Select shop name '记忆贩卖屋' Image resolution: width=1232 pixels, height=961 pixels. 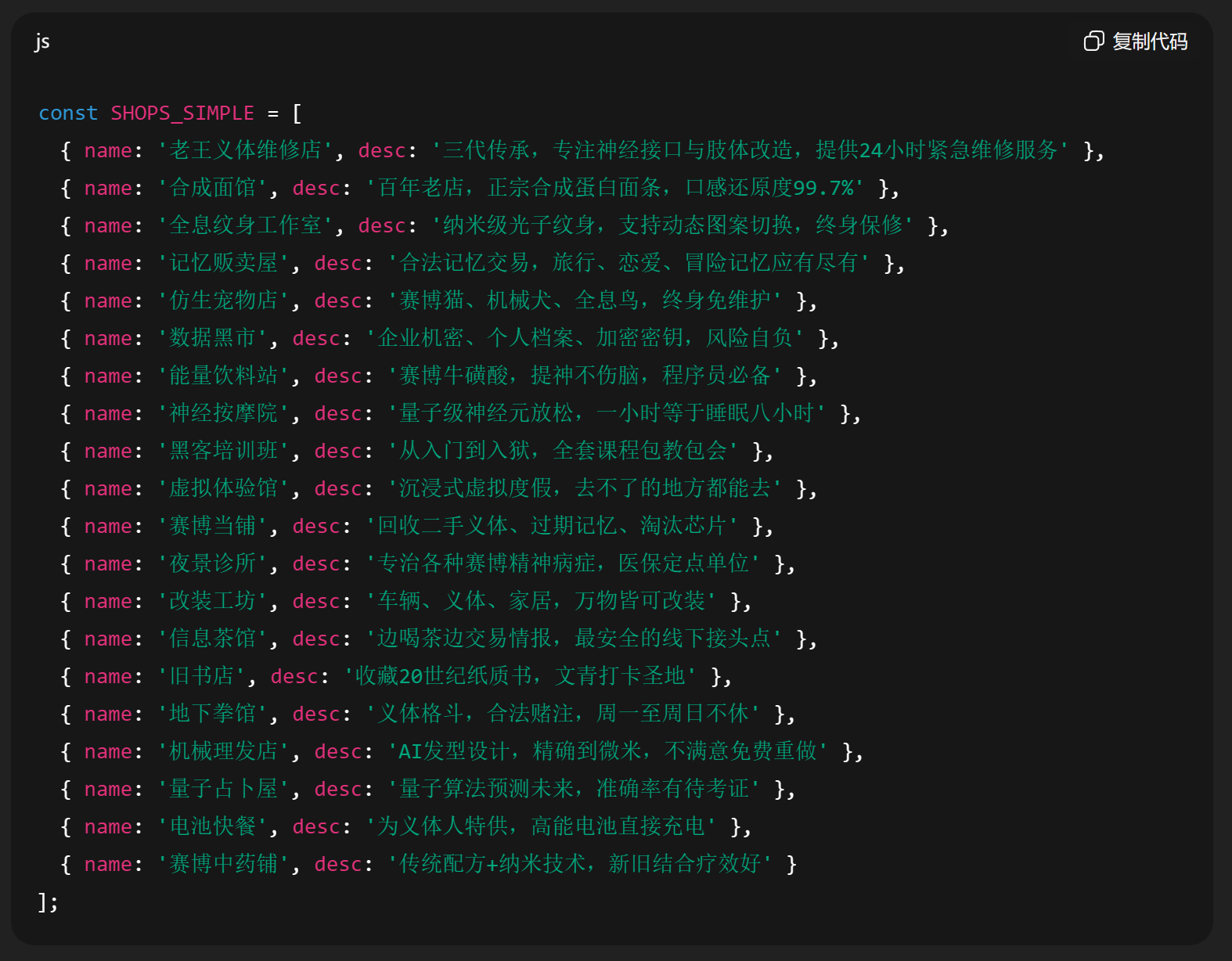(x=224, y=263)
